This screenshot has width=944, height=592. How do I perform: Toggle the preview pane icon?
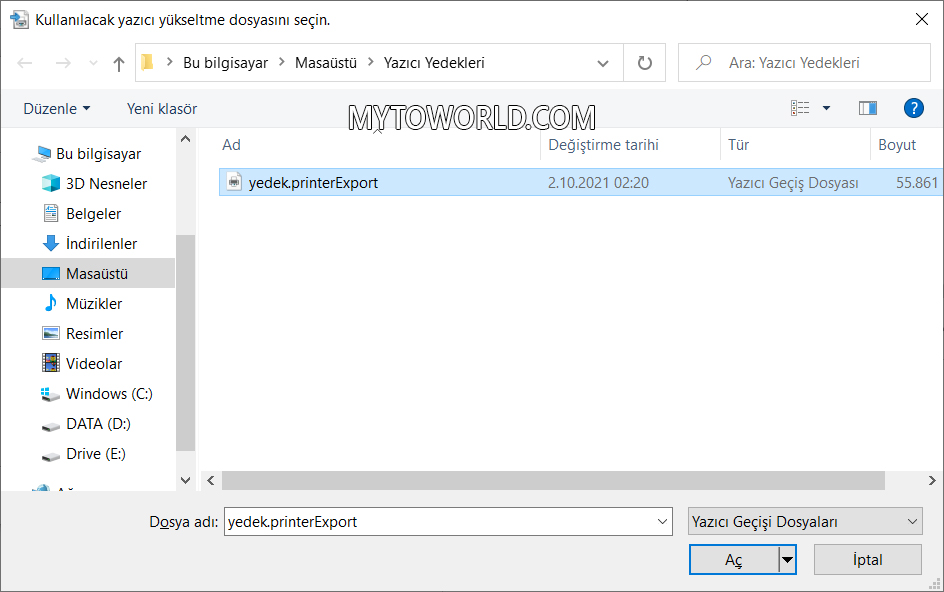(867, 108)
